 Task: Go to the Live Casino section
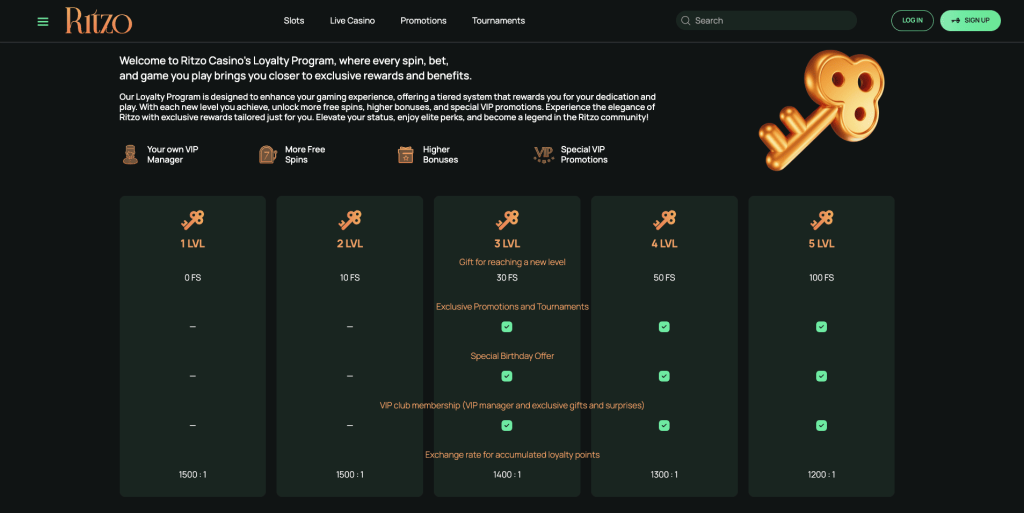(x=352, y=21)
